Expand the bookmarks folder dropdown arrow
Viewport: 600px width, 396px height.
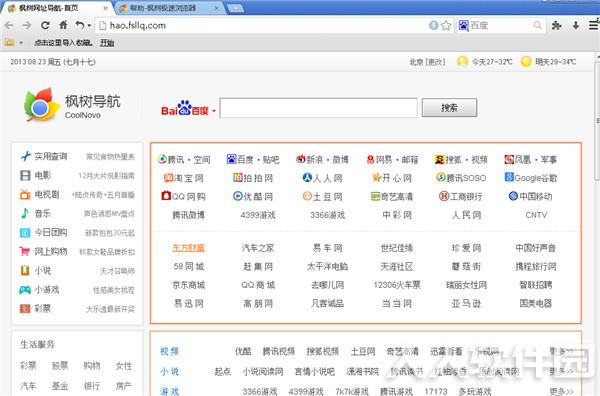pos(21,43)
